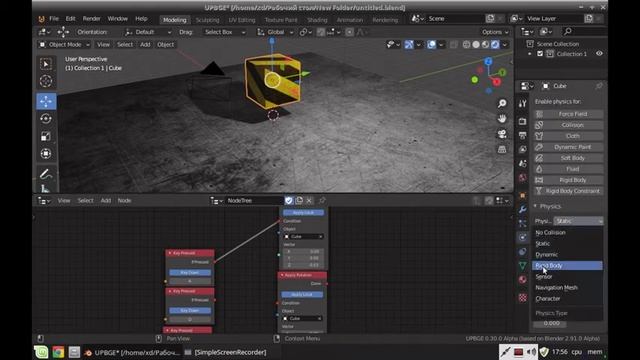
Task: Open the Physics Type Static dropdown
Action: [578, 221]
